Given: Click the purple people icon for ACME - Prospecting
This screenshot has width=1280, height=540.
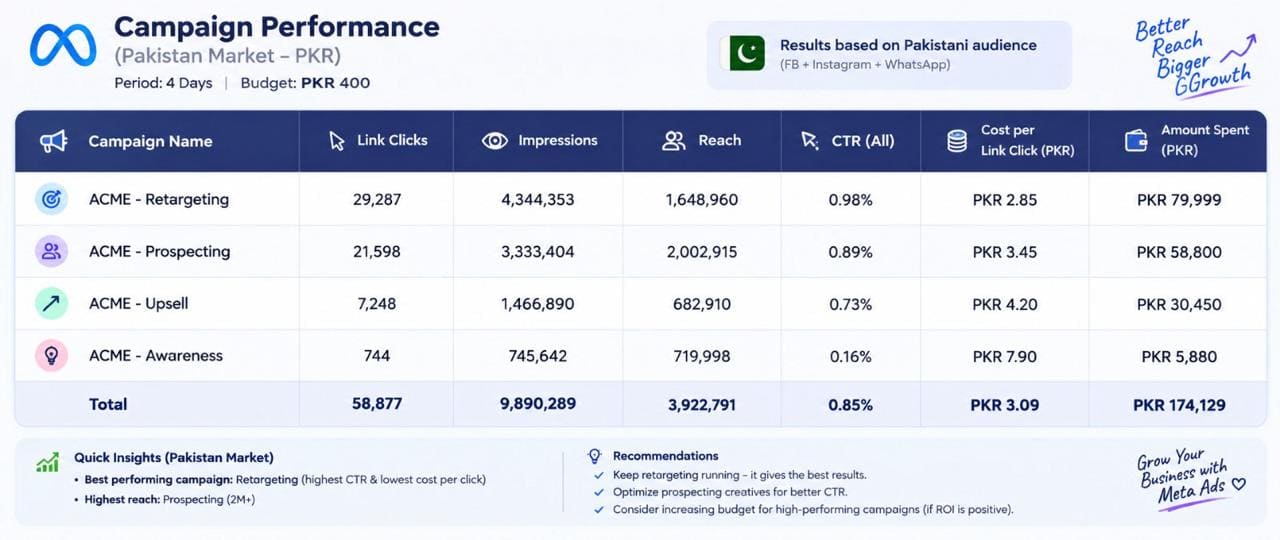Looking at the screenshot, I should click(x=51, y=252).
